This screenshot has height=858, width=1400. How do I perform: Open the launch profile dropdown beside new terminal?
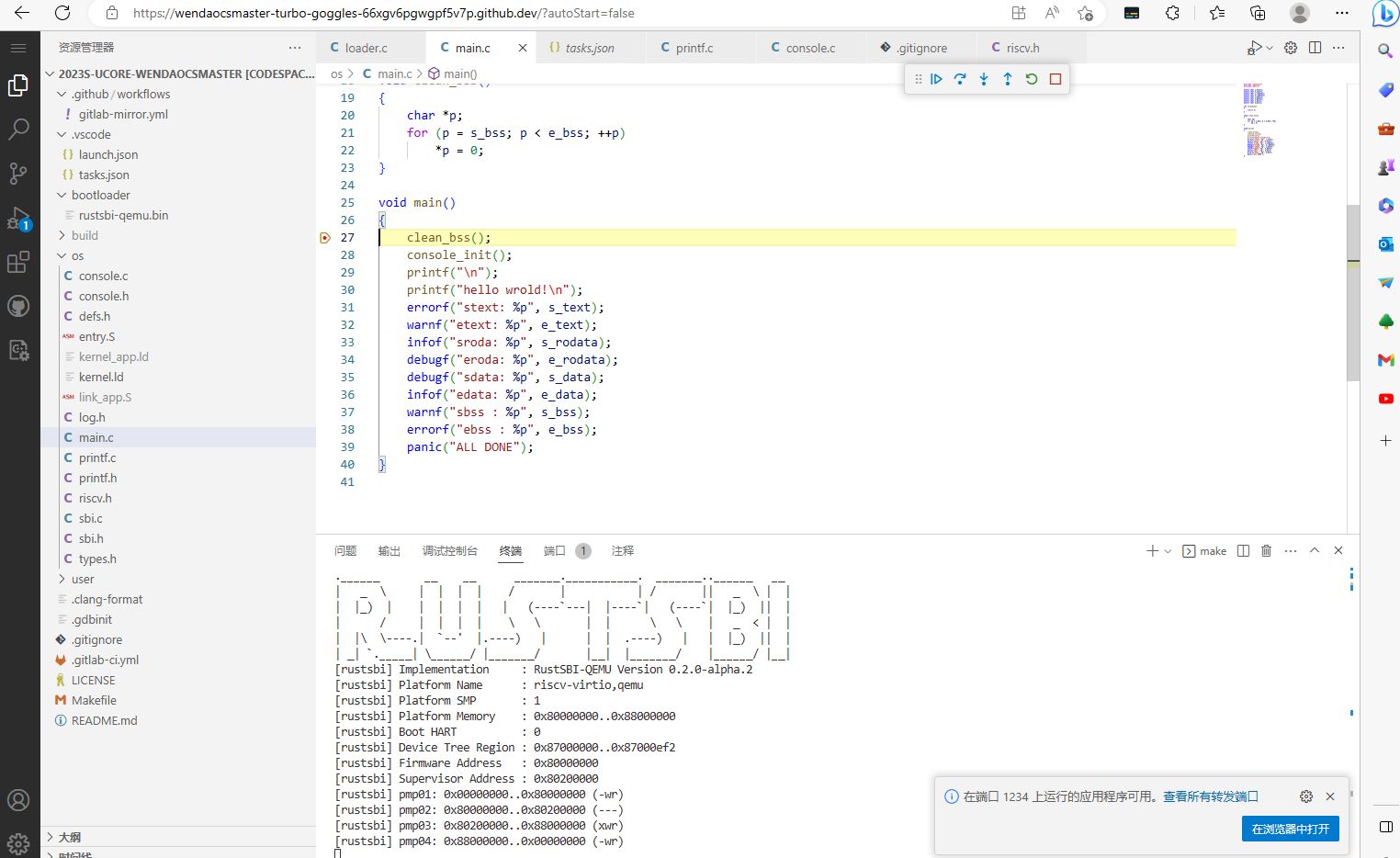click(x=1168, y=551)
